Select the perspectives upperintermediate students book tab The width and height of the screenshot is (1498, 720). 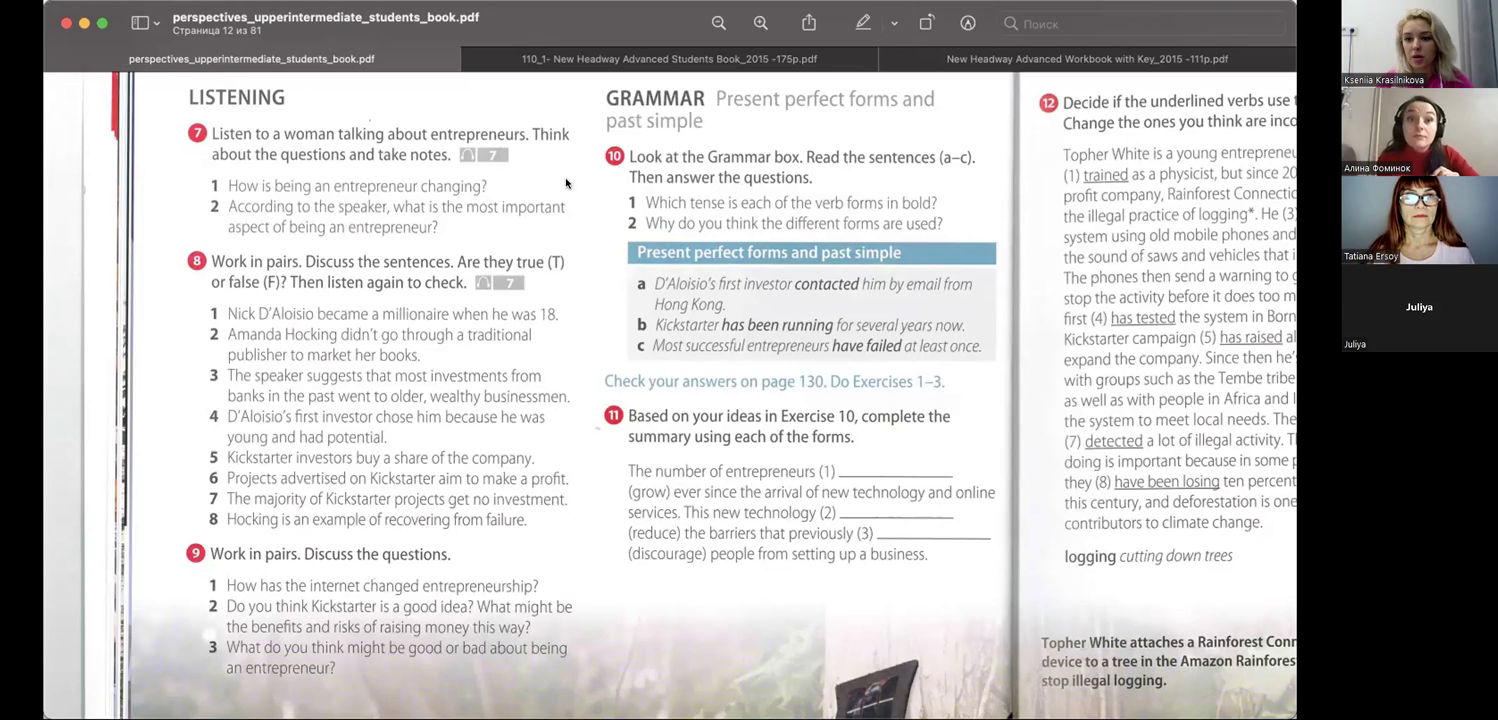pos(251,59)
